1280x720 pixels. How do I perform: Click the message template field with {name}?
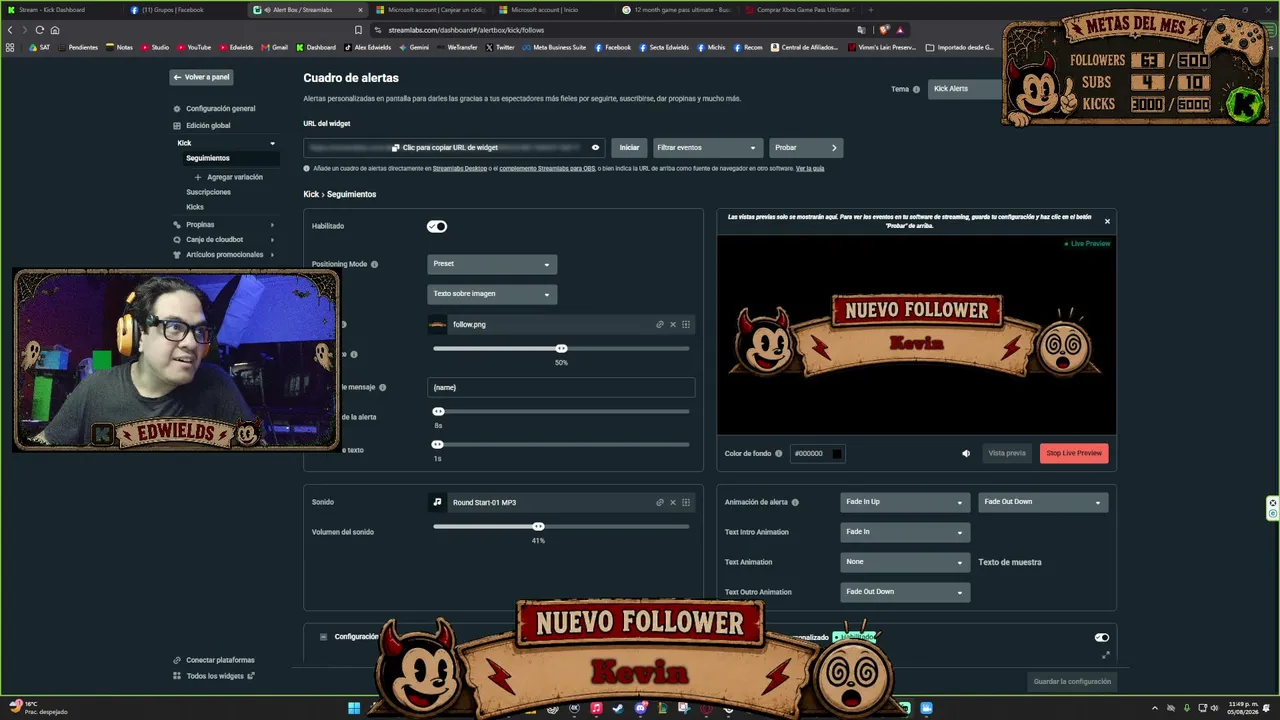[561, 387]
